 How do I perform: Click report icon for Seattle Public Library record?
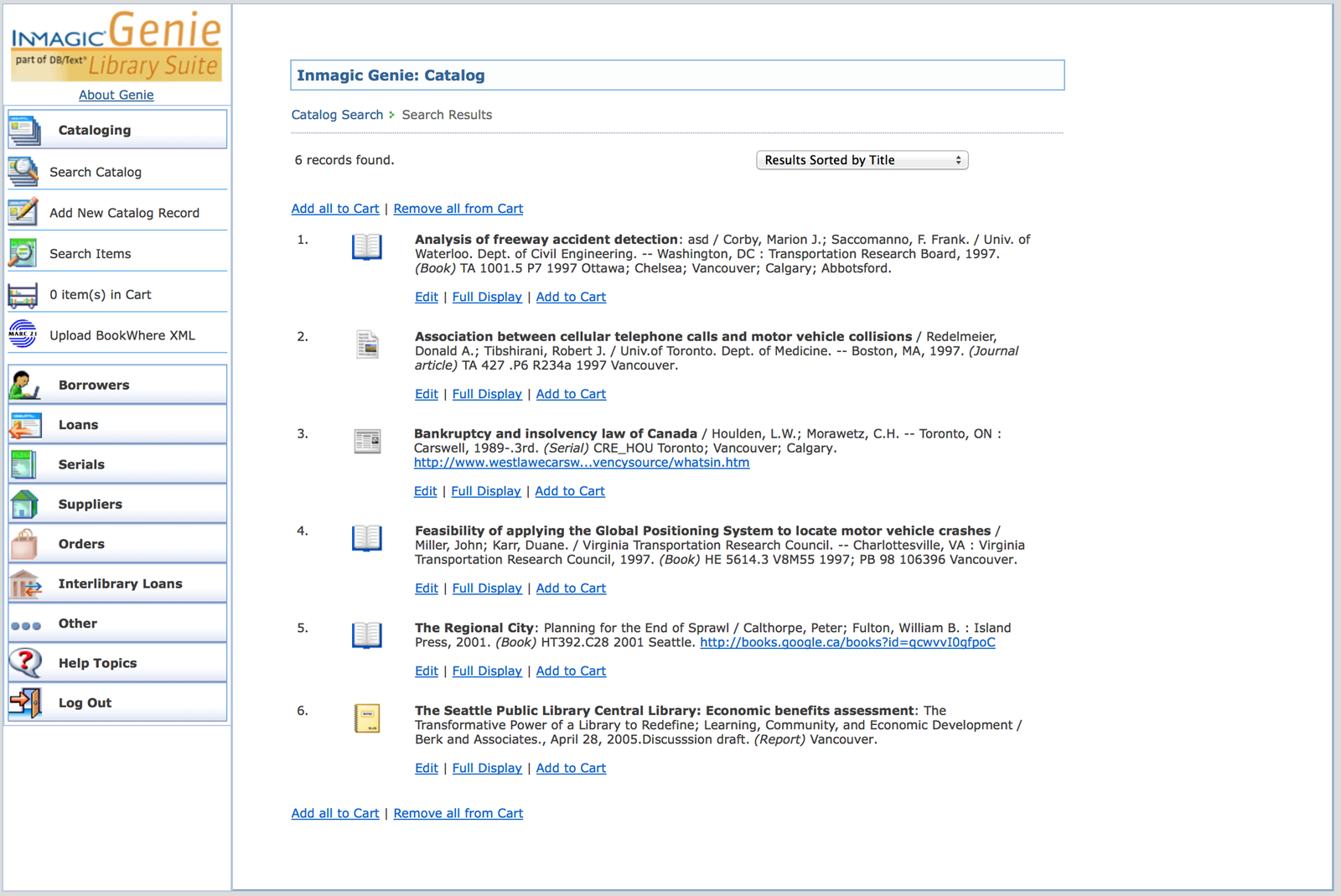coord(367,718)
